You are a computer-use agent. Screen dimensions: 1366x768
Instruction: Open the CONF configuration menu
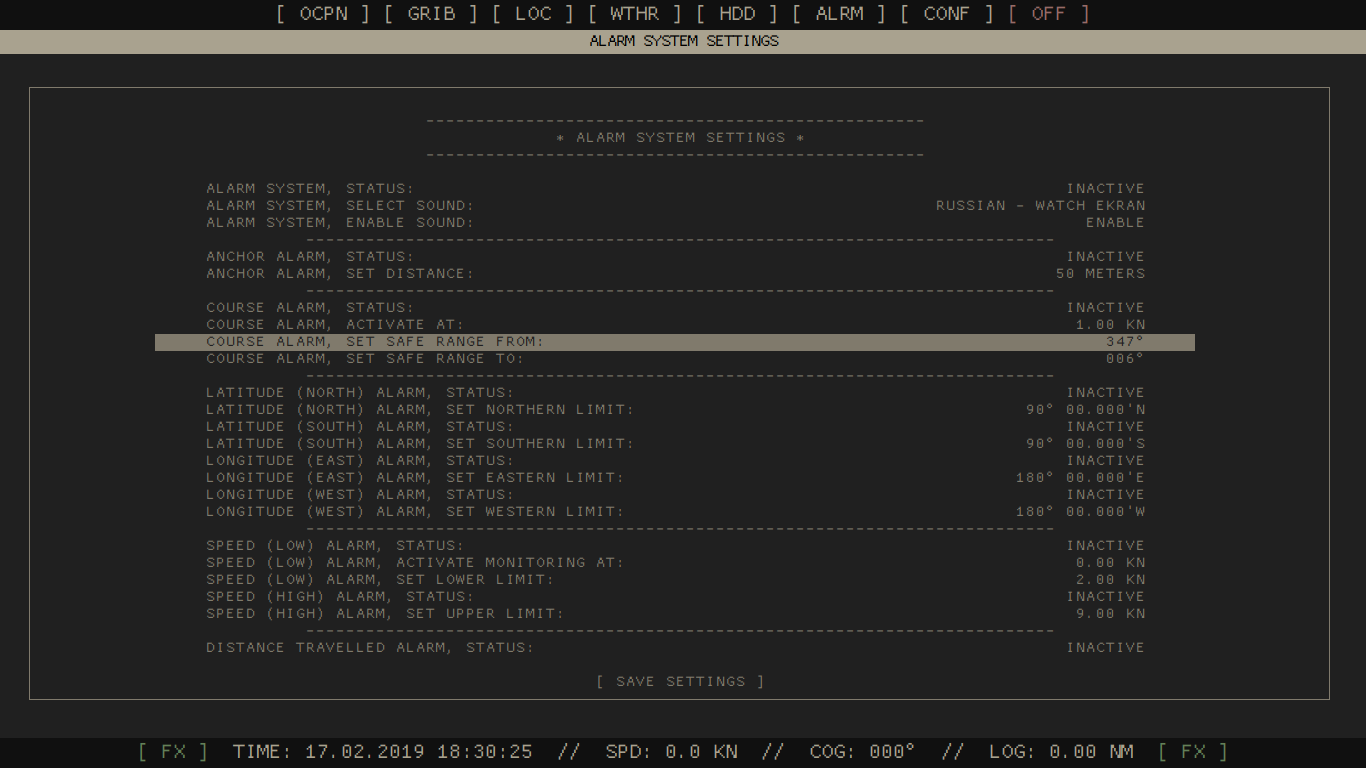tap(947, 14)
